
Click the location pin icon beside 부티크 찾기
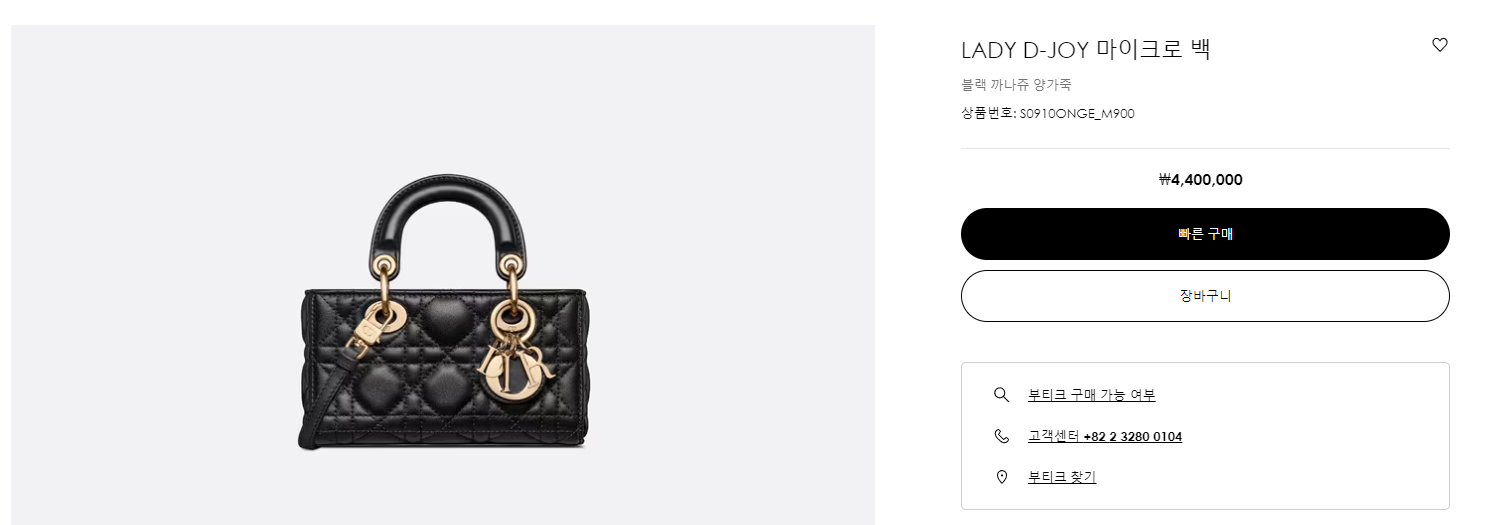(x=1001, y=477)
